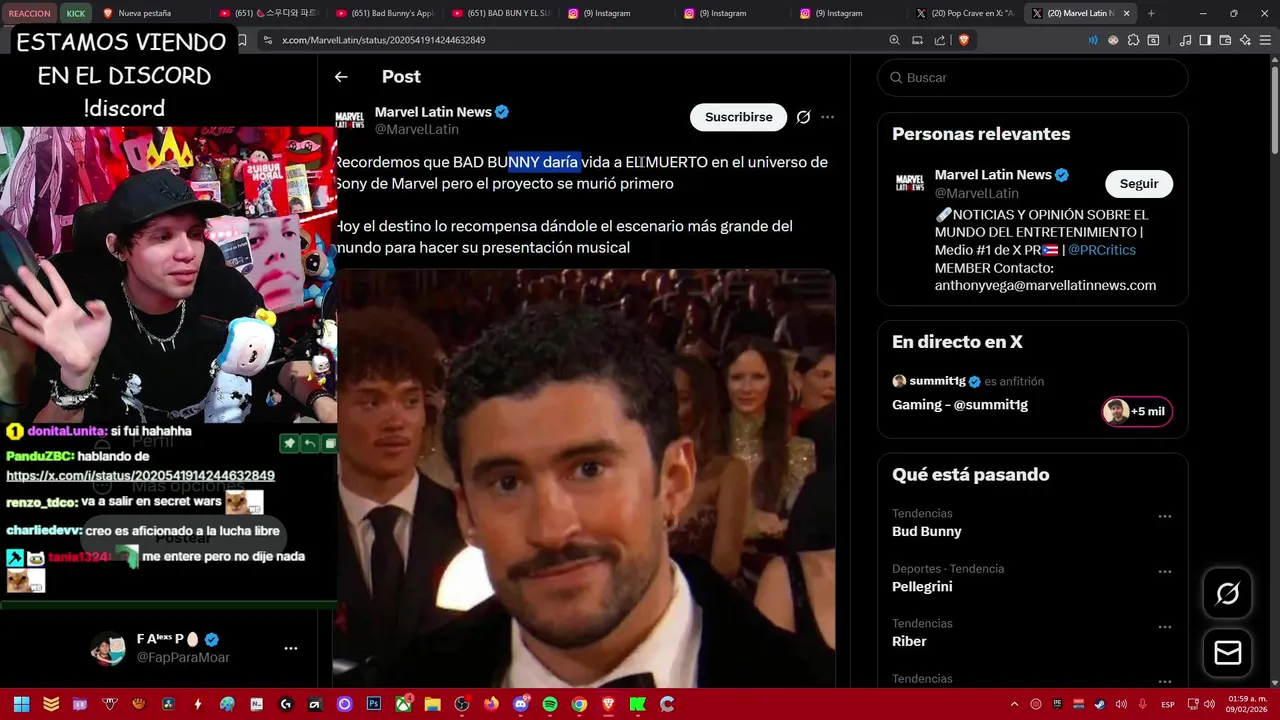The height and width of the screenshot is (720, 1280).
Task: Click the zoom magnifier icon in address bar
Action: coord(894,40)
